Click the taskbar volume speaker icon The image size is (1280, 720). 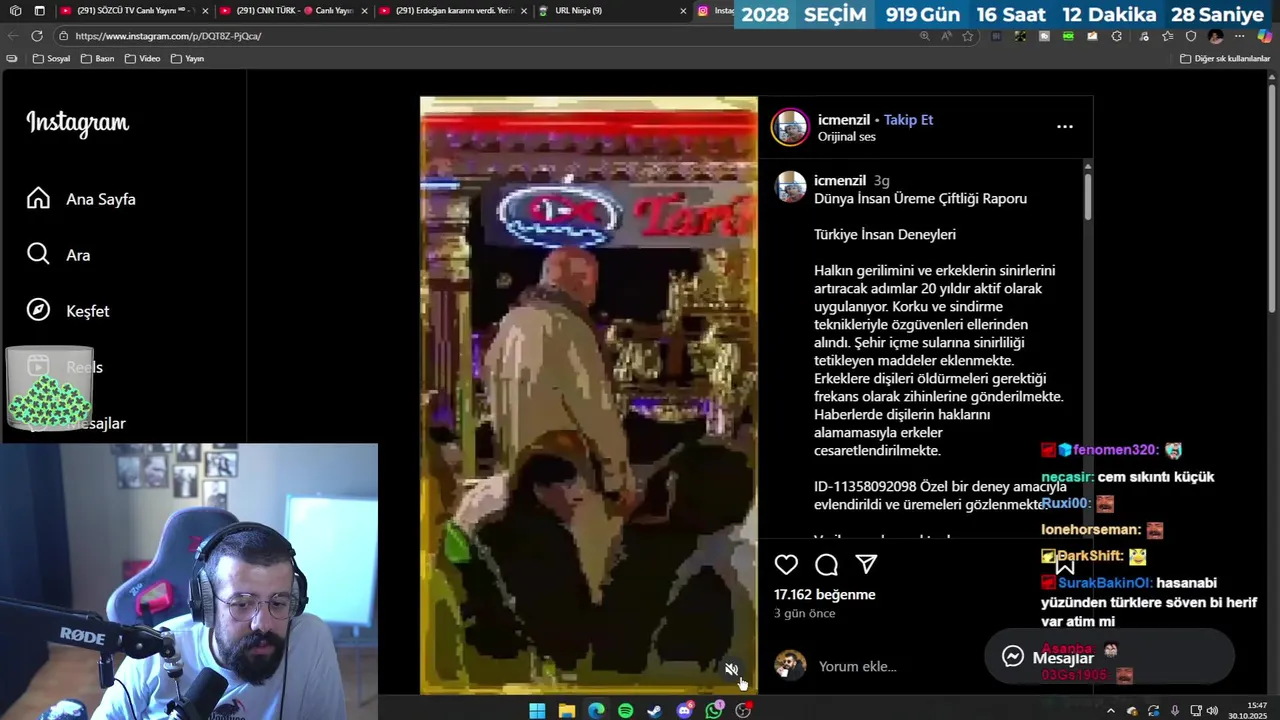(1213, 711)
